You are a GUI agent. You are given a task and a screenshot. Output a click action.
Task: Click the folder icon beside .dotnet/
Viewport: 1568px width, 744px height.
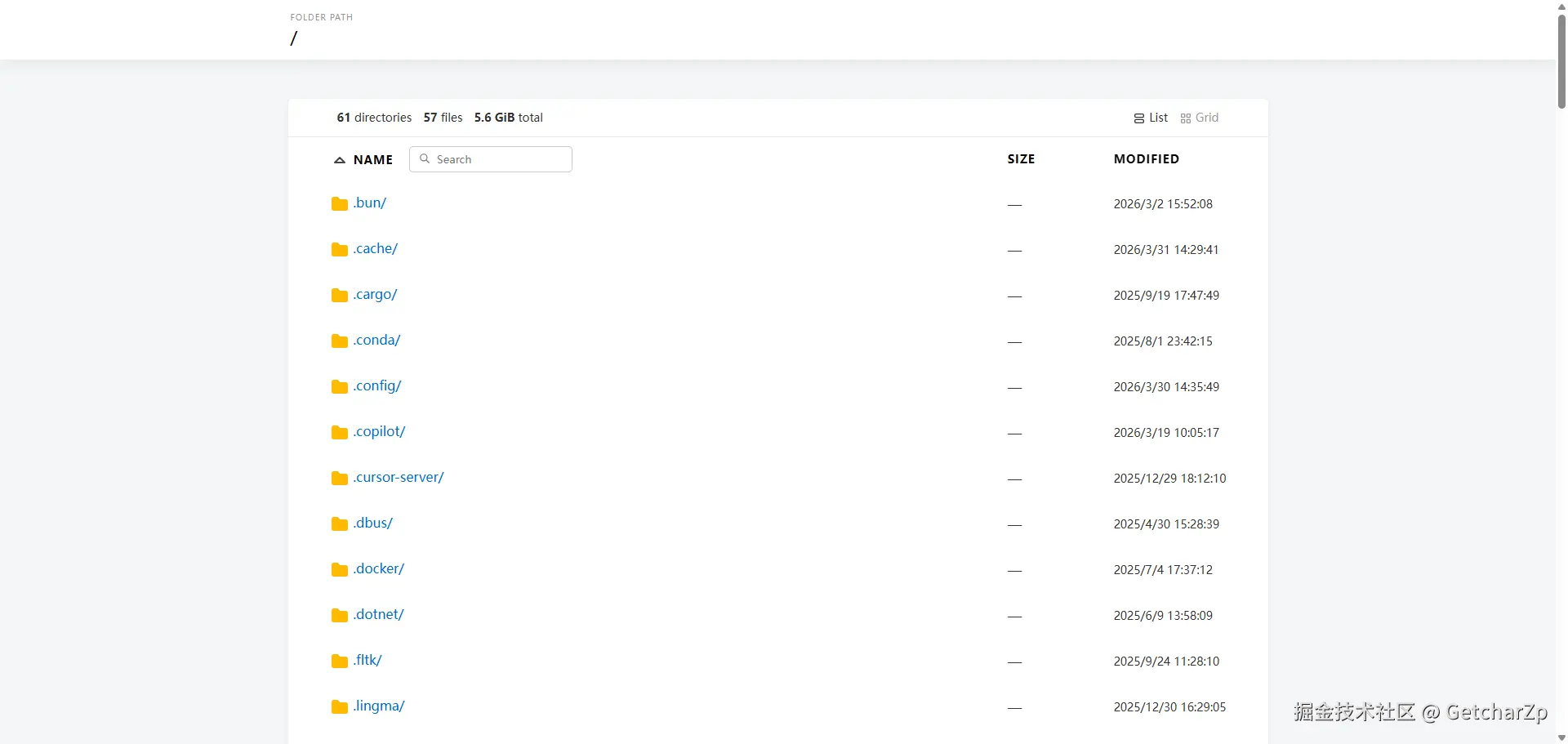(x=340, y=615)
